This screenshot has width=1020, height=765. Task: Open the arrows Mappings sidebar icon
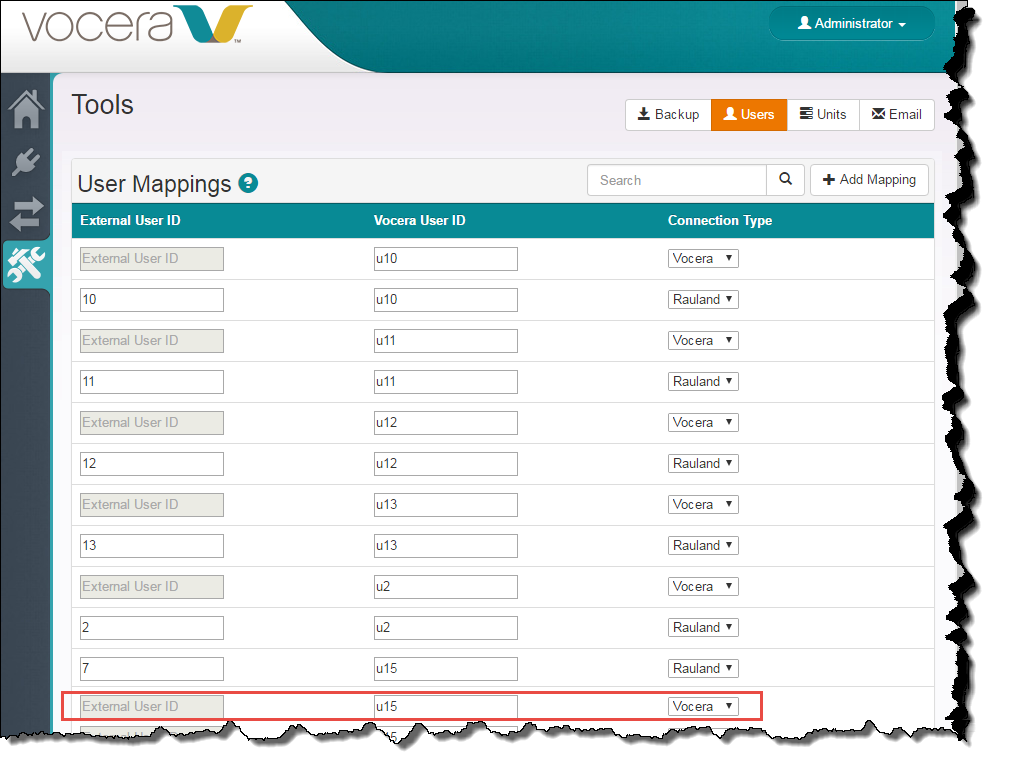pyautogui.click(x=26, y=213)
